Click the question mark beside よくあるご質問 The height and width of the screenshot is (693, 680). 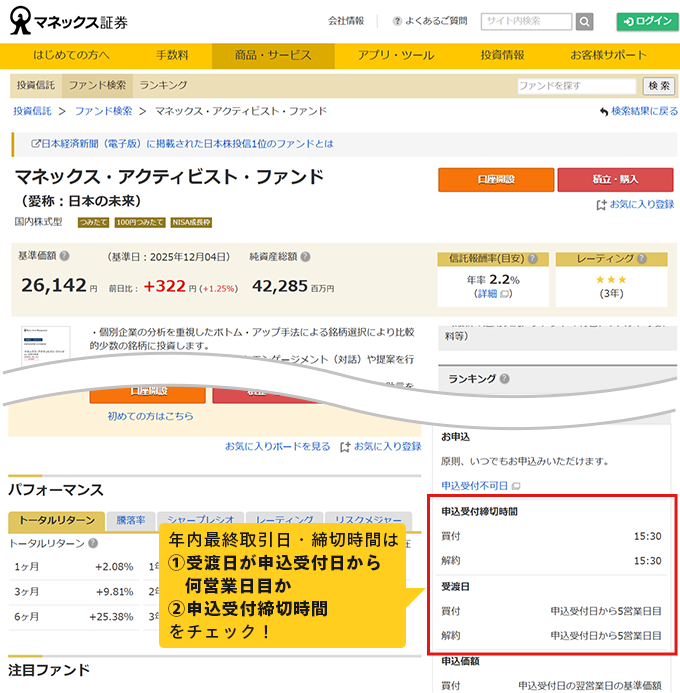397,21
